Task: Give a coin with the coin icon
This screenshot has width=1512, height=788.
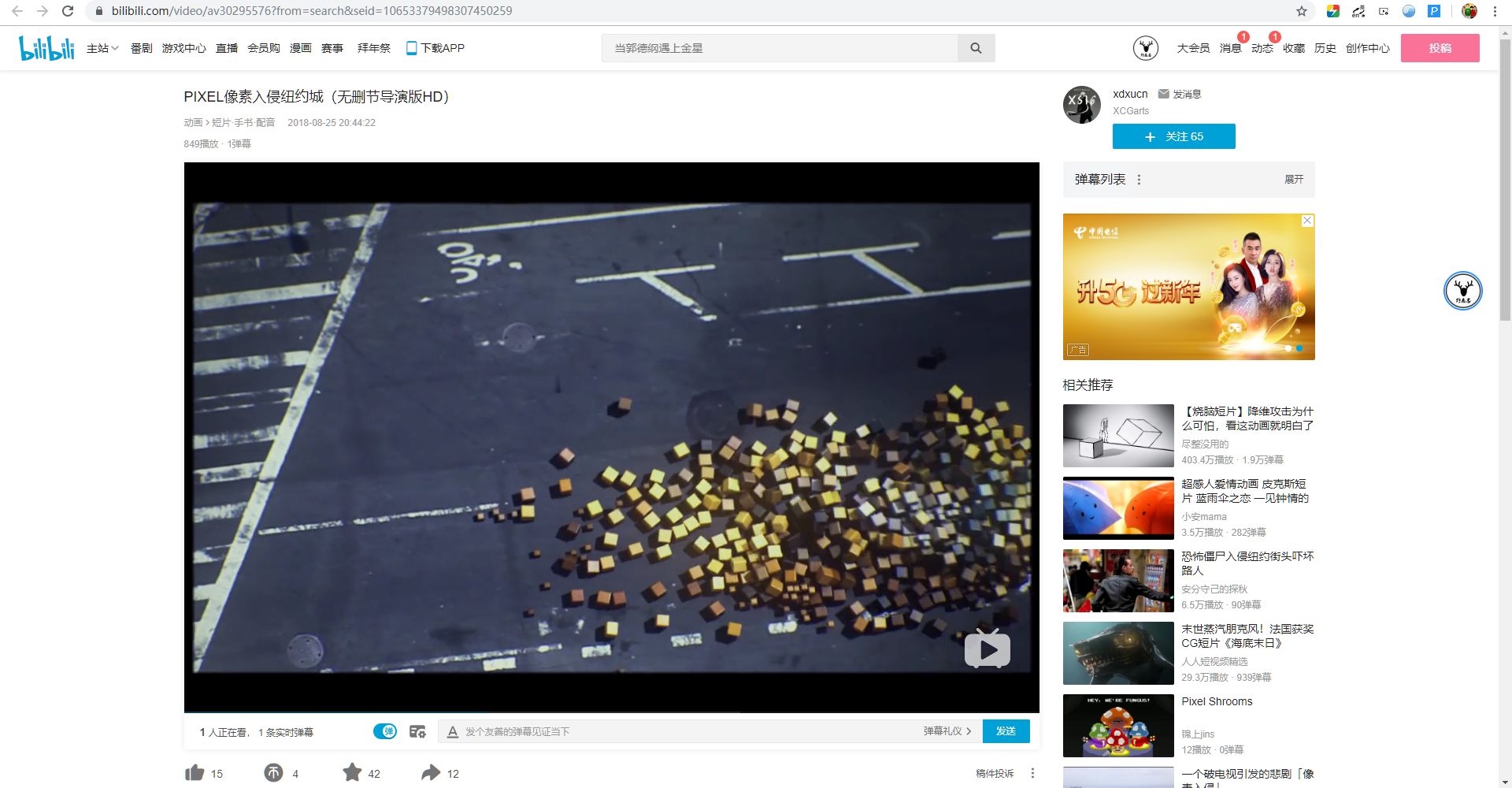Action: [x=273, y=773]
